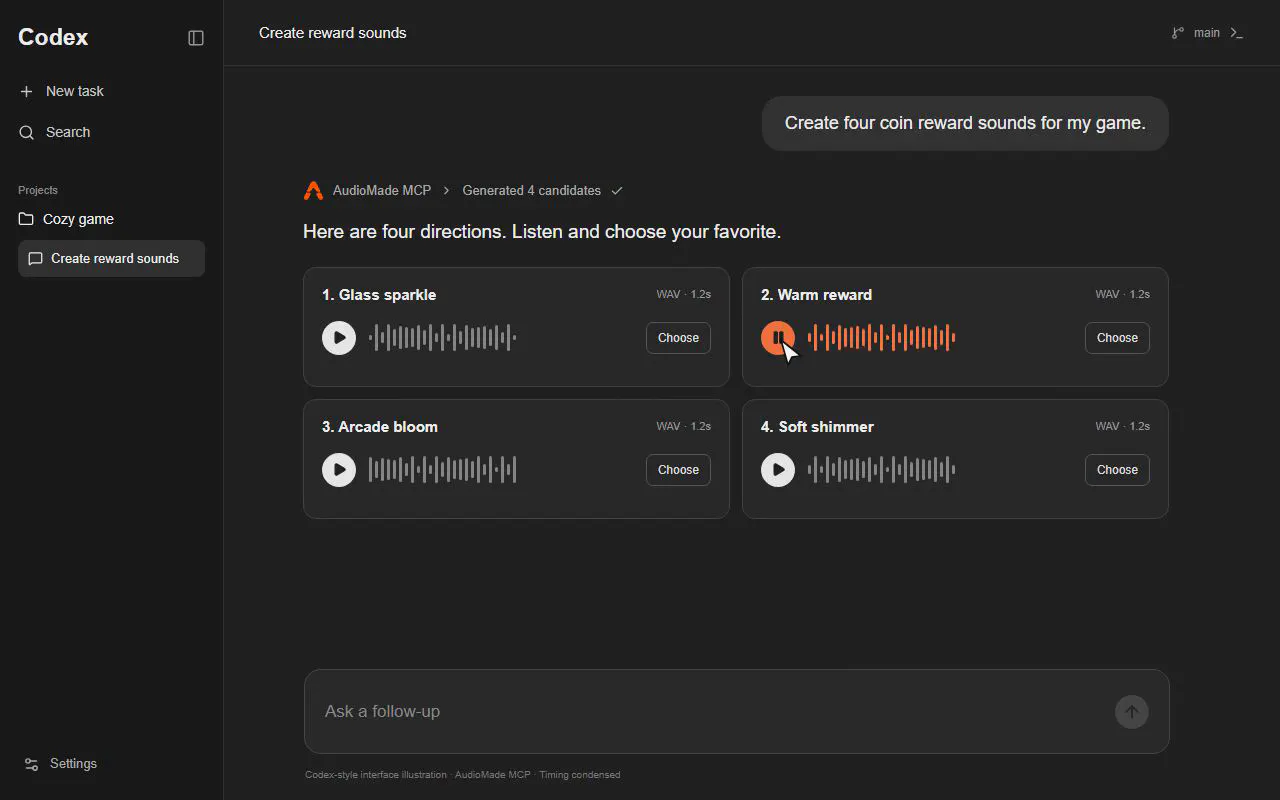Click the main branch label

[1207, 33]
